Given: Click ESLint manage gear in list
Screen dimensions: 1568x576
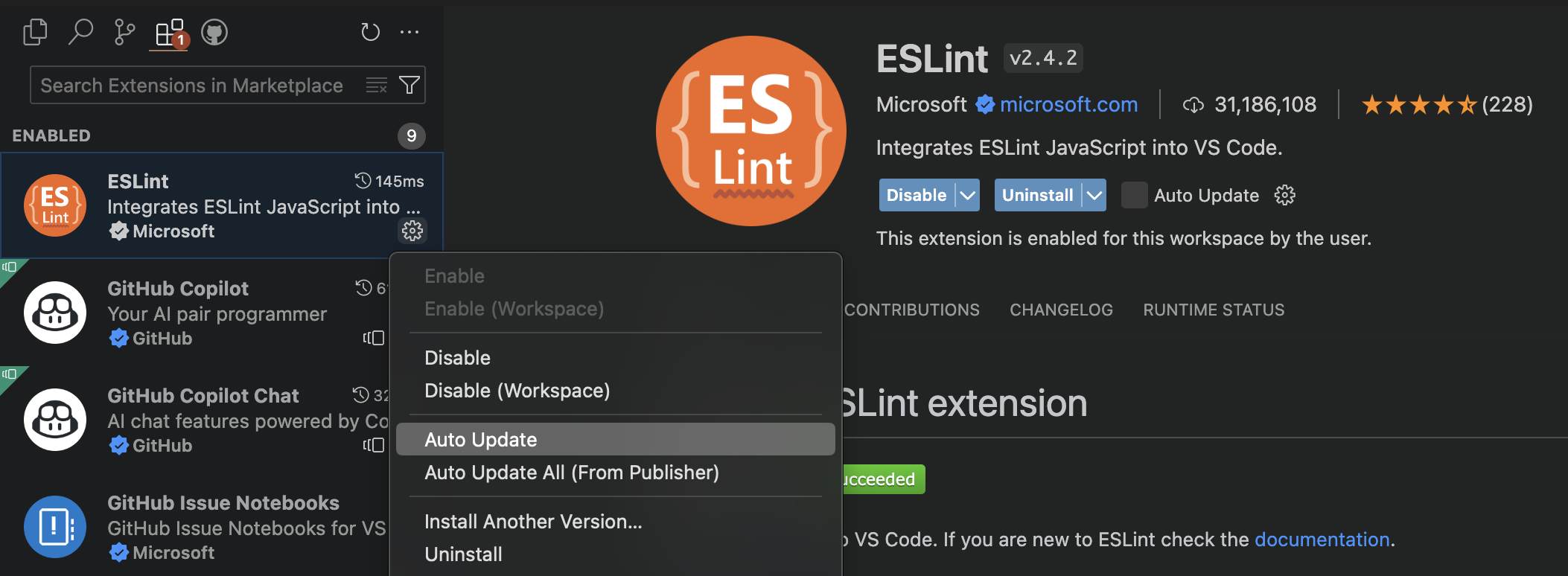Looking at the screenshot, I should (412, 231).
